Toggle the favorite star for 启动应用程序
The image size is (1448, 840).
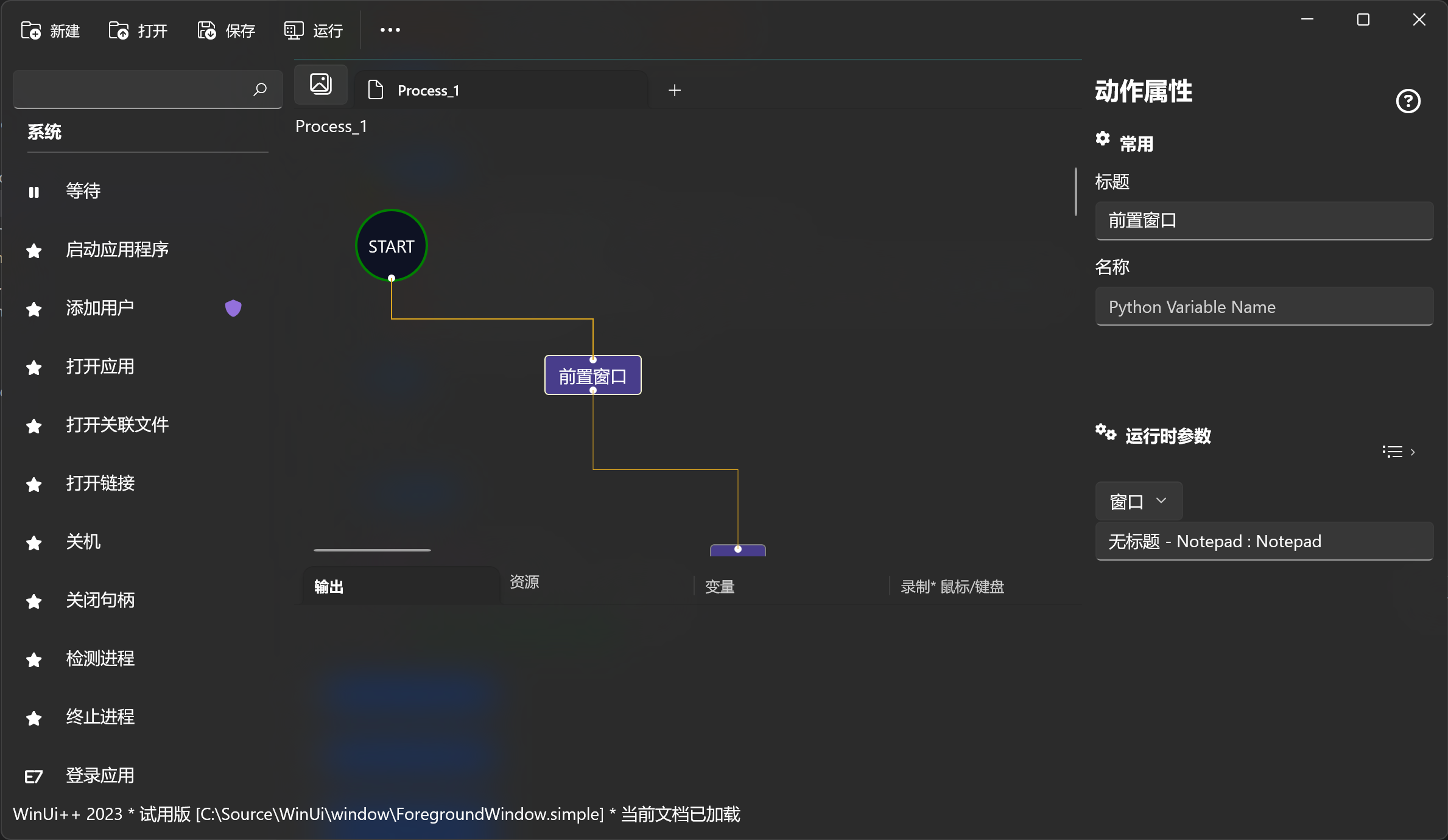click(x=33, y=250)
